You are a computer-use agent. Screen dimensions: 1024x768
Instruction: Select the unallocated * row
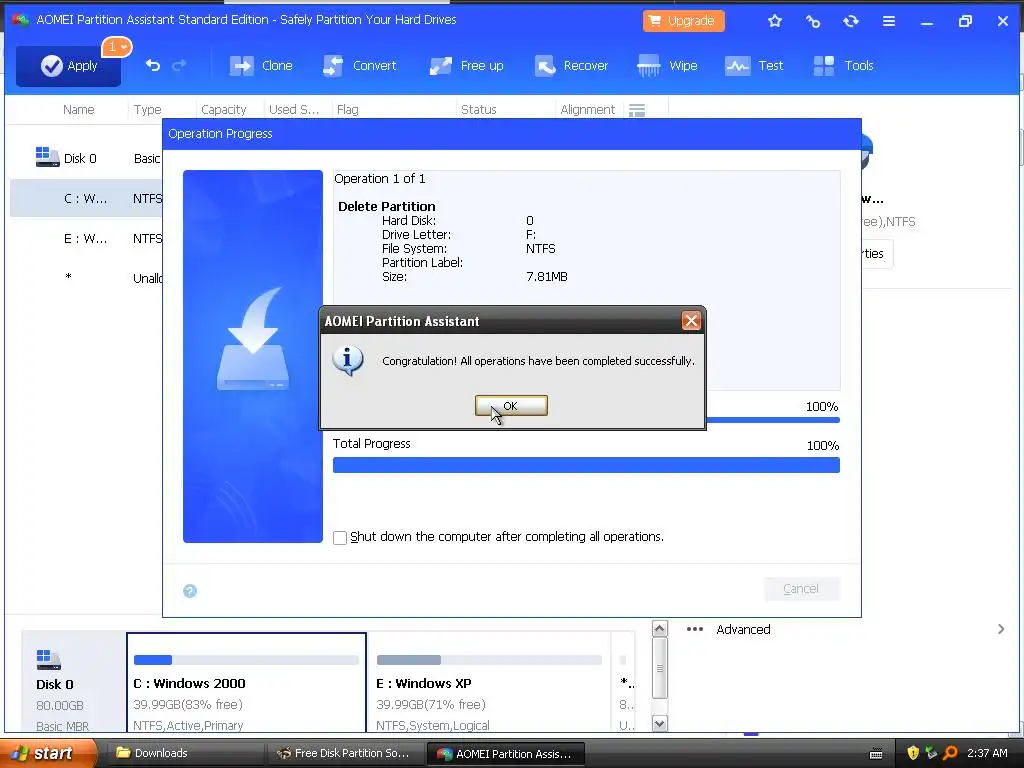[x=86, y=278]
